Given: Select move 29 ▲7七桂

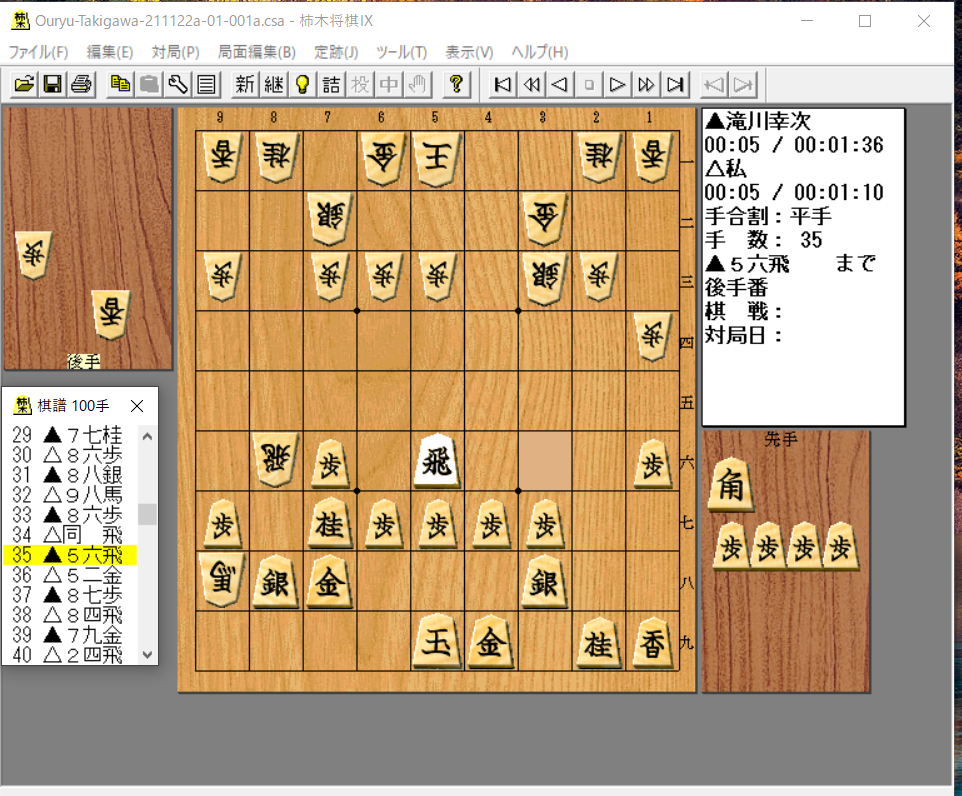Looking at the screenshot, I should pyautogui.click(x=70, y=435).
